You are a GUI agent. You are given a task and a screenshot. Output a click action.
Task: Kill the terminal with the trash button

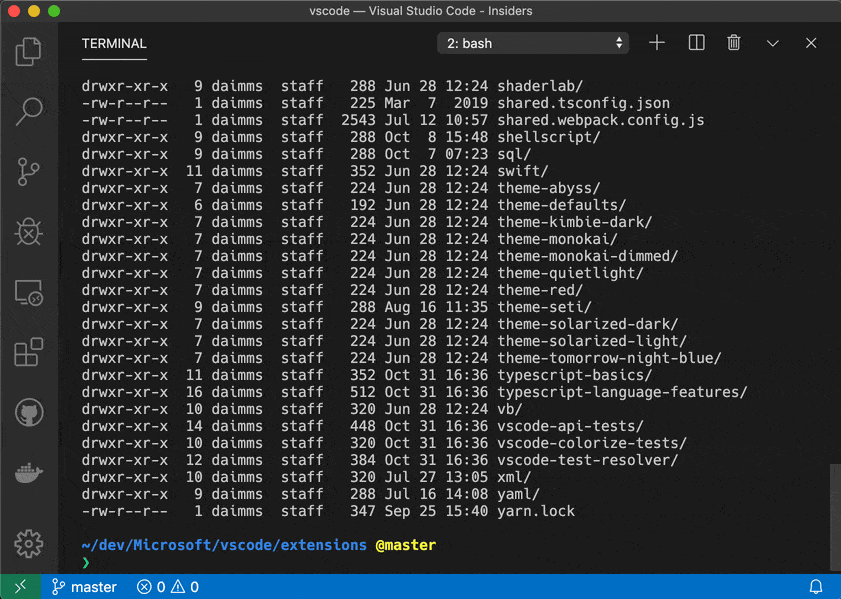tap(734, 43)
